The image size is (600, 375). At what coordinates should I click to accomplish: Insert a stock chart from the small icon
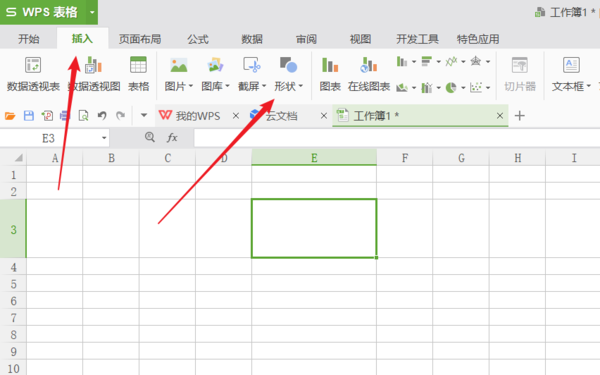click(x=426, y=88)
